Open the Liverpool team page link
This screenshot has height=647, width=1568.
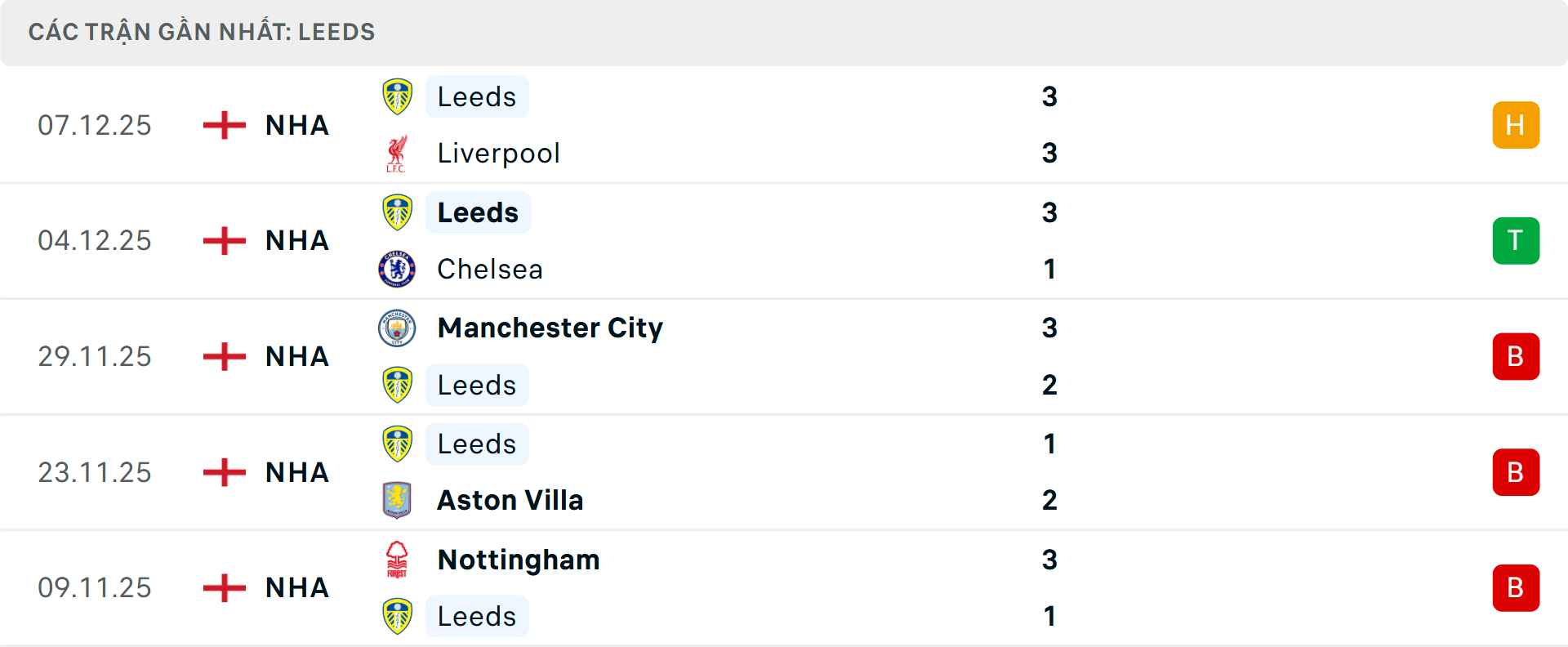click(497, 153)
